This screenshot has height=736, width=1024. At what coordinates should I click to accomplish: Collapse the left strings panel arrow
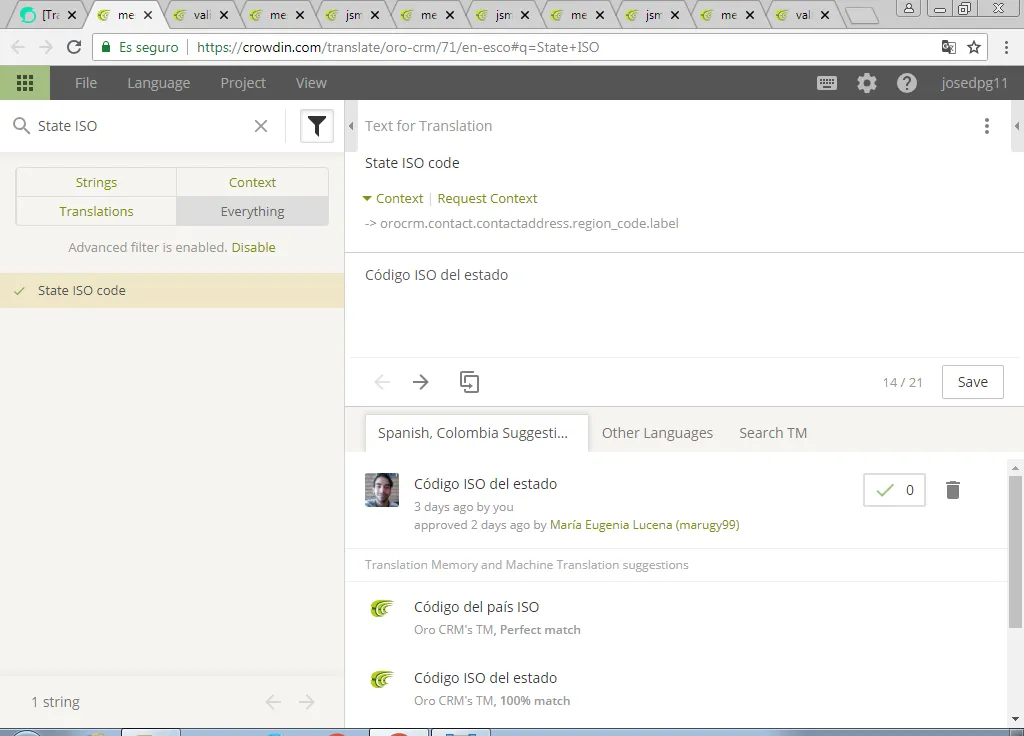click(351, 126)
